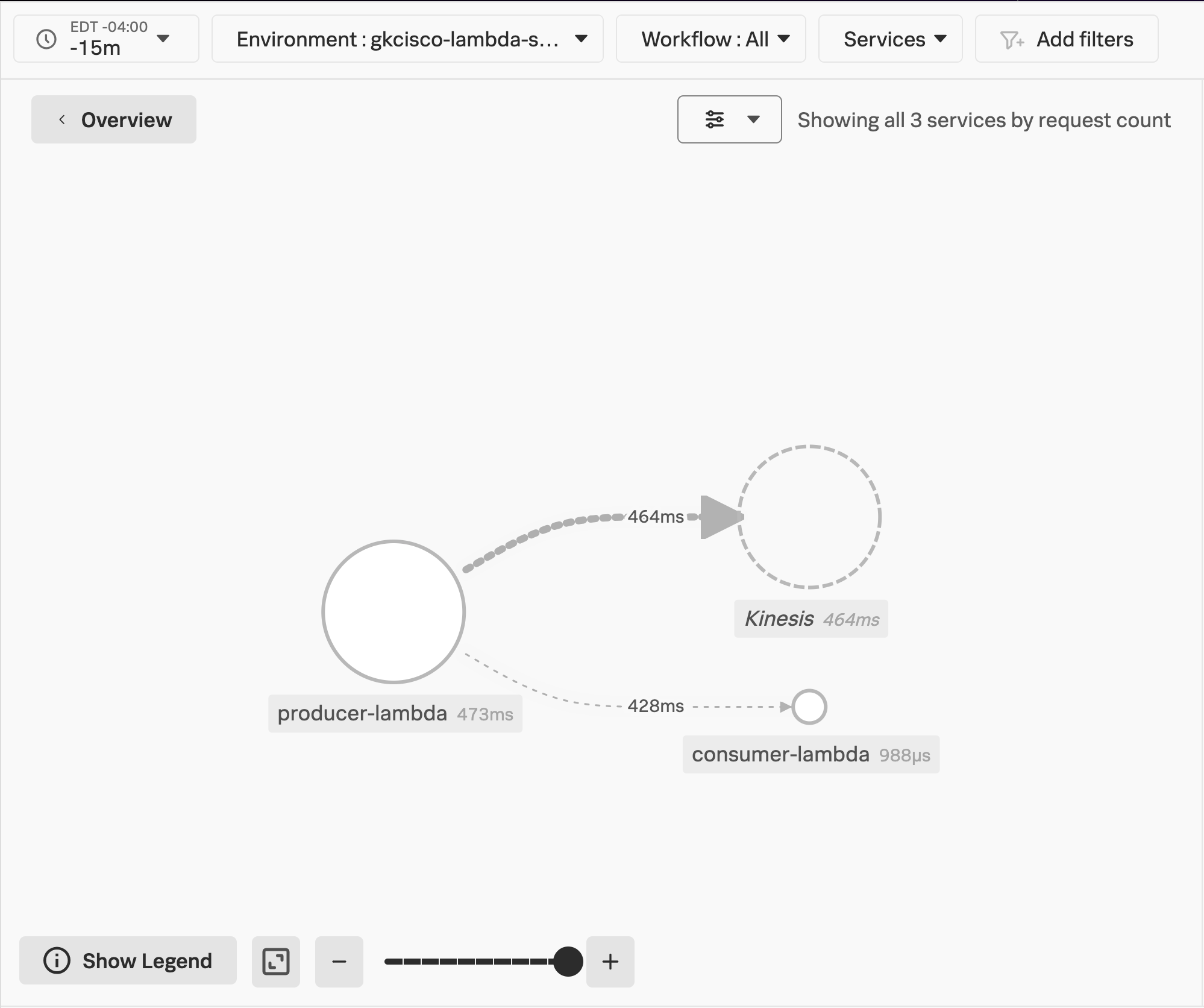Click the Overview button
This screenshot has width=1204, height=1008.
114,119
